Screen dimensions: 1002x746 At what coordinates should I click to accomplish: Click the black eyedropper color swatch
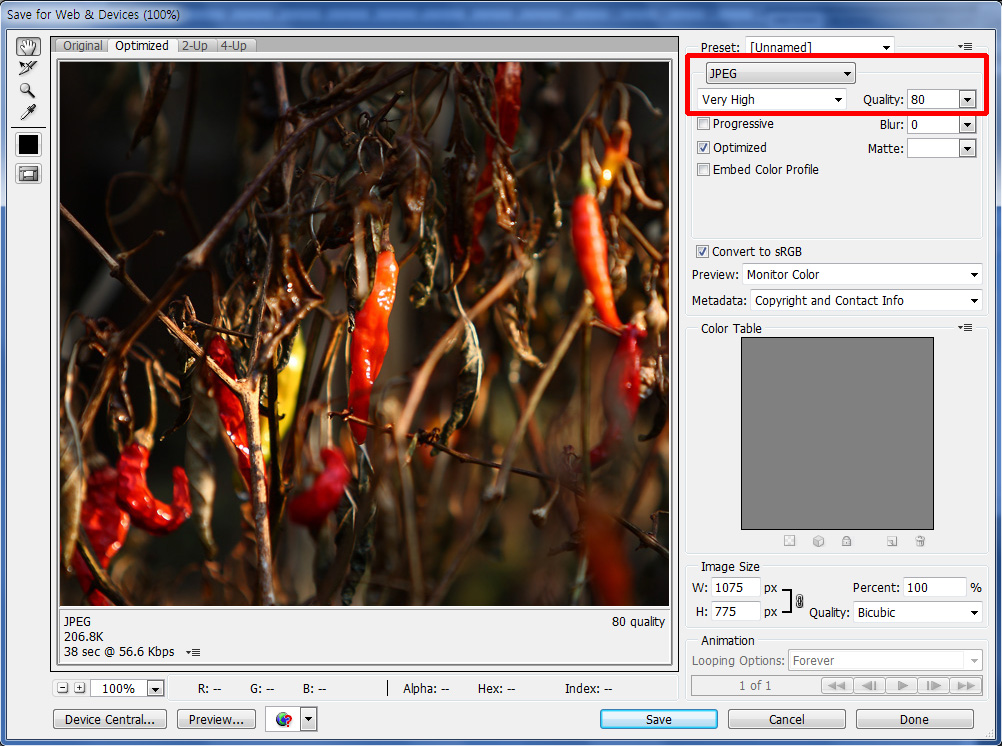coord(28,144)
